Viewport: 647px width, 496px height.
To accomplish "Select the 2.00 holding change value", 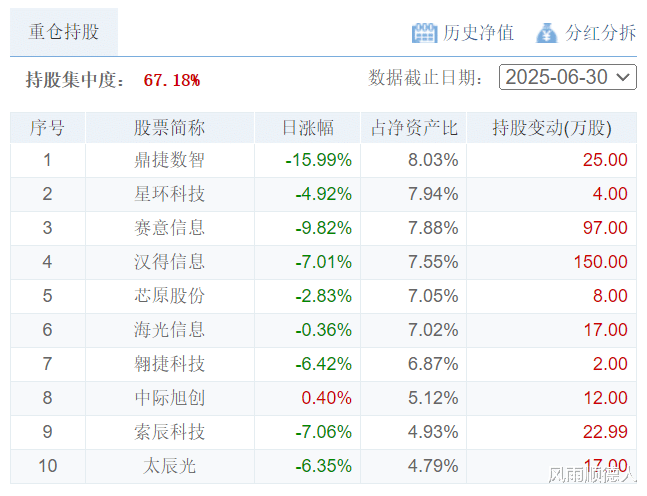I will click(610, 364).
